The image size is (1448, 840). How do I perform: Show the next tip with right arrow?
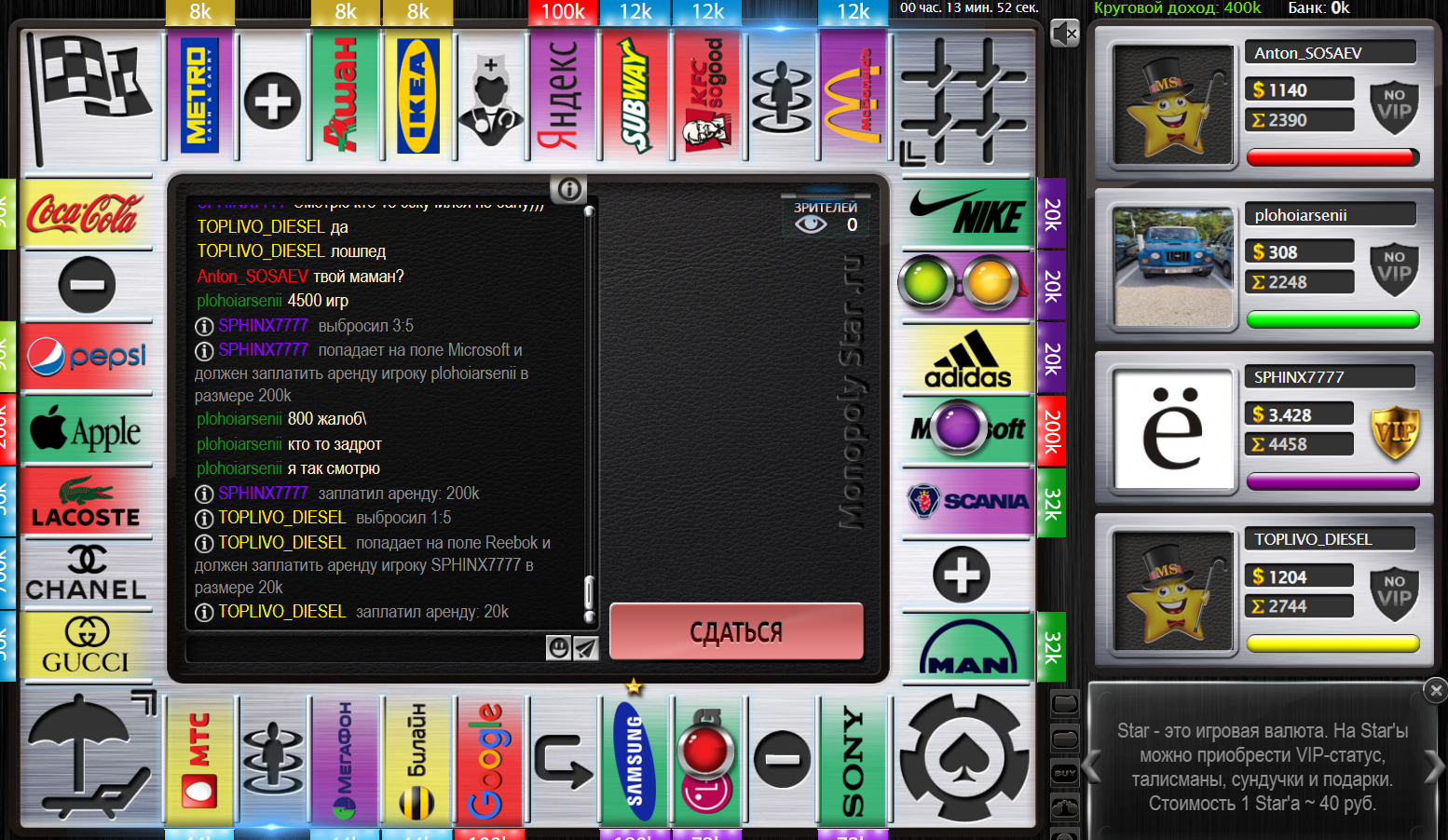tap(1434, 768)
